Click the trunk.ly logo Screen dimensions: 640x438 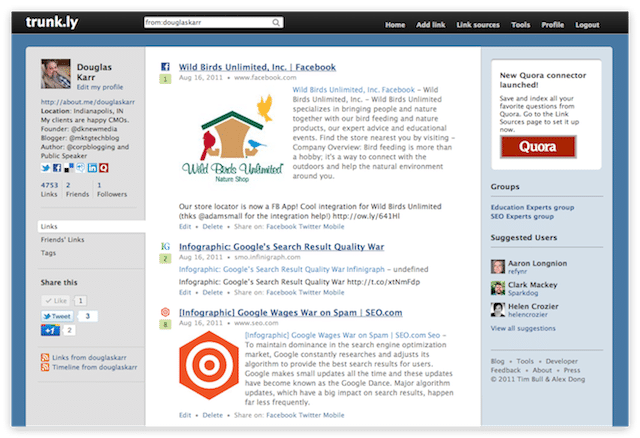point(52,22)
